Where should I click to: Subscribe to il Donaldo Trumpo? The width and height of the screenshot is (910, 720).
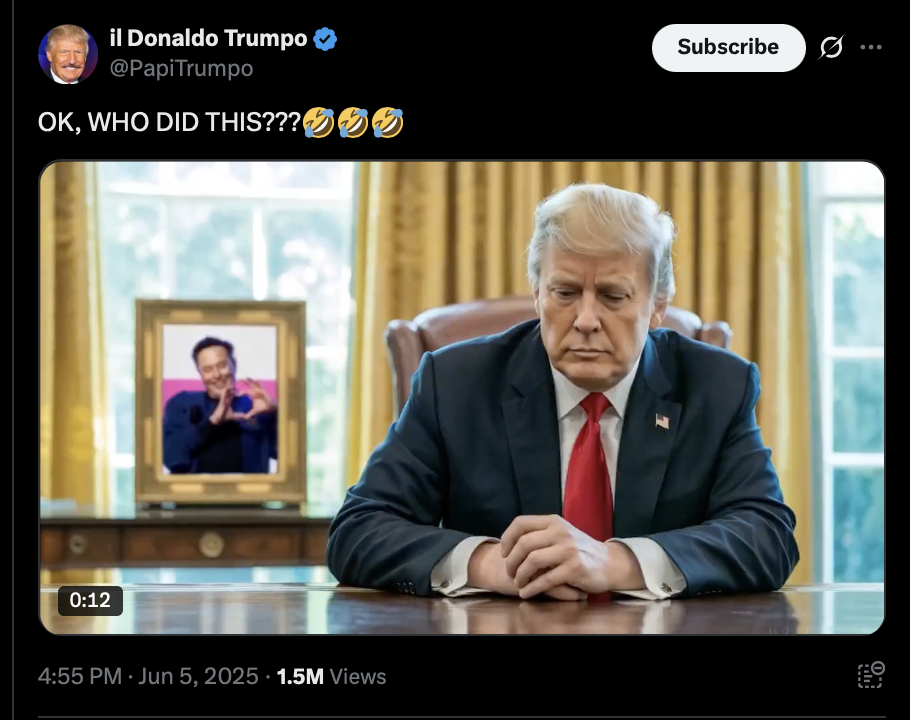click(x=728, y=48)
